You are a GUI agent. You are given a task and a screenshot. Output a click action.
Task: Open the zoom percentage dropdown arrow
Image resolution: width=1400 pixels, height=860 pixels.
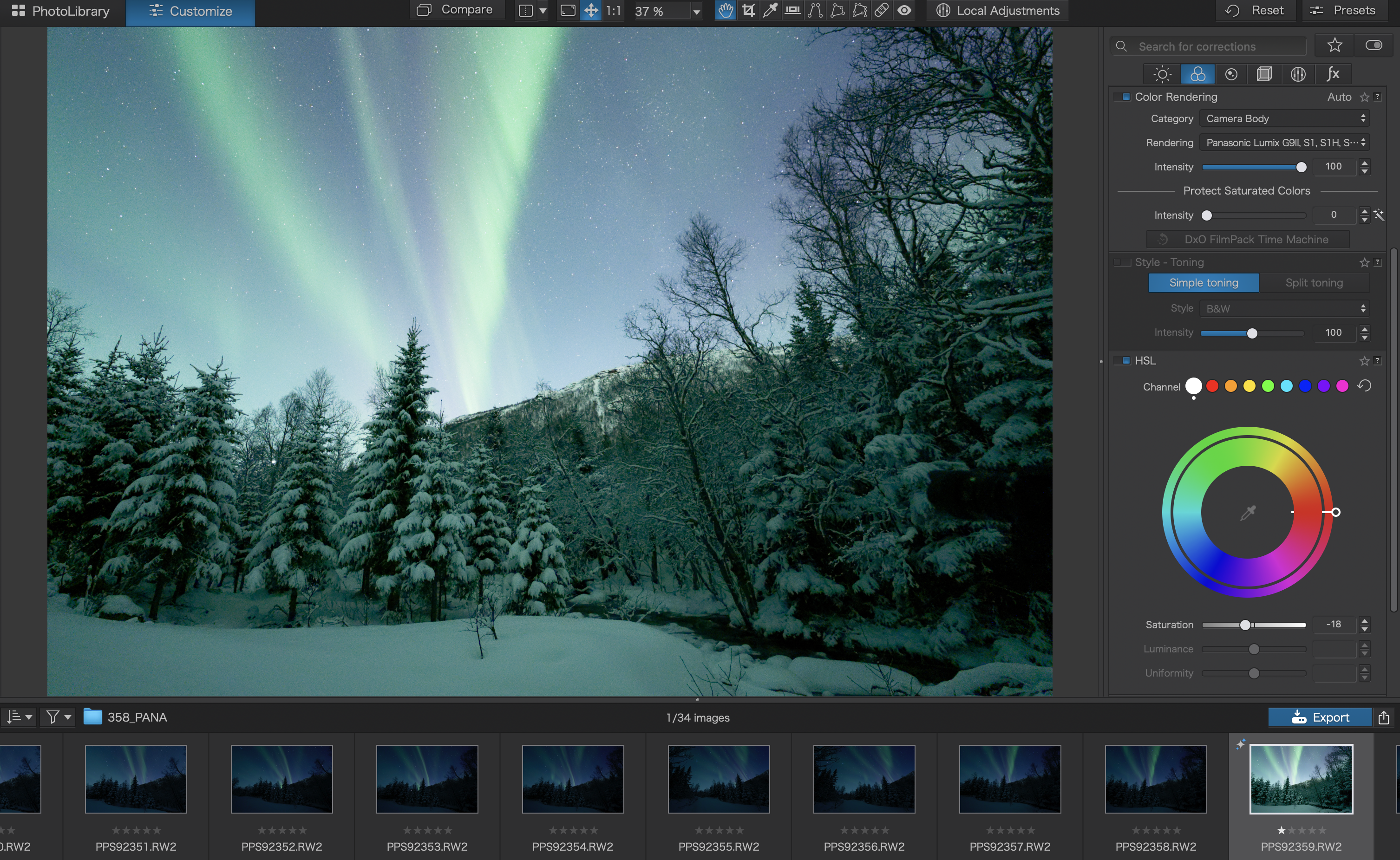click(x=696, y=11)
